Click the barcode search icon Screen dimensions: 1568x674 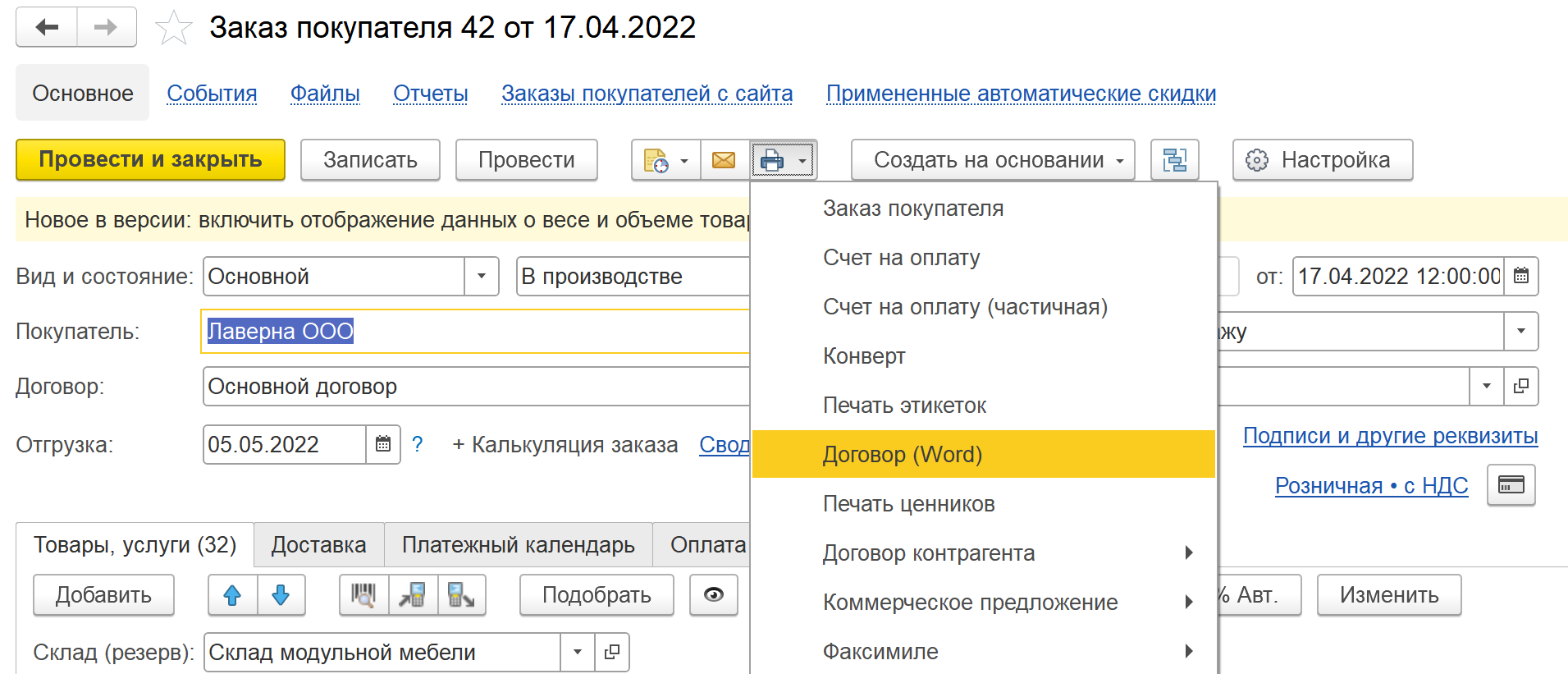coord(363,595)
